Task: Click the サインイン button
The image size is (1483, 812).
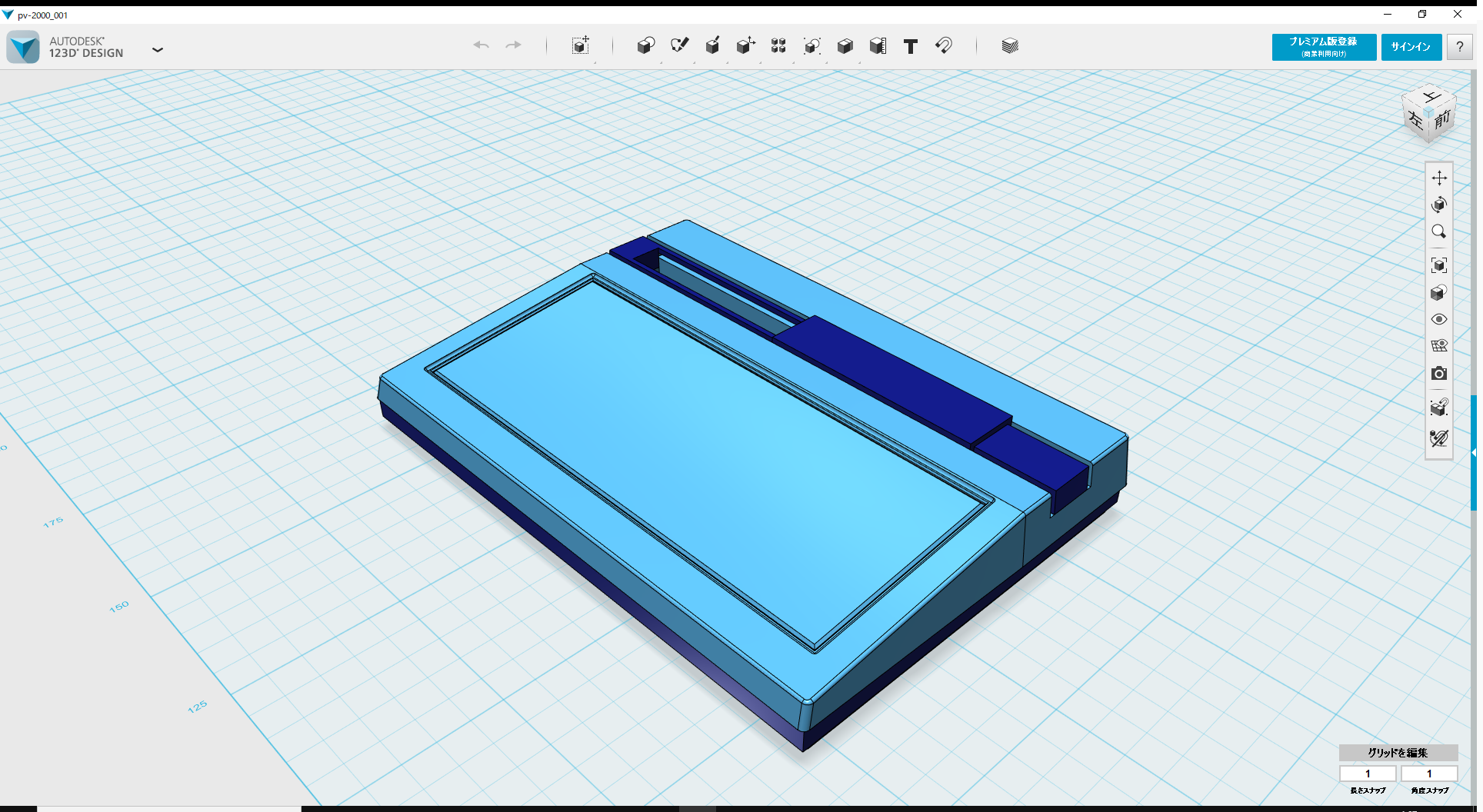Action: (x=1411, y=47)
